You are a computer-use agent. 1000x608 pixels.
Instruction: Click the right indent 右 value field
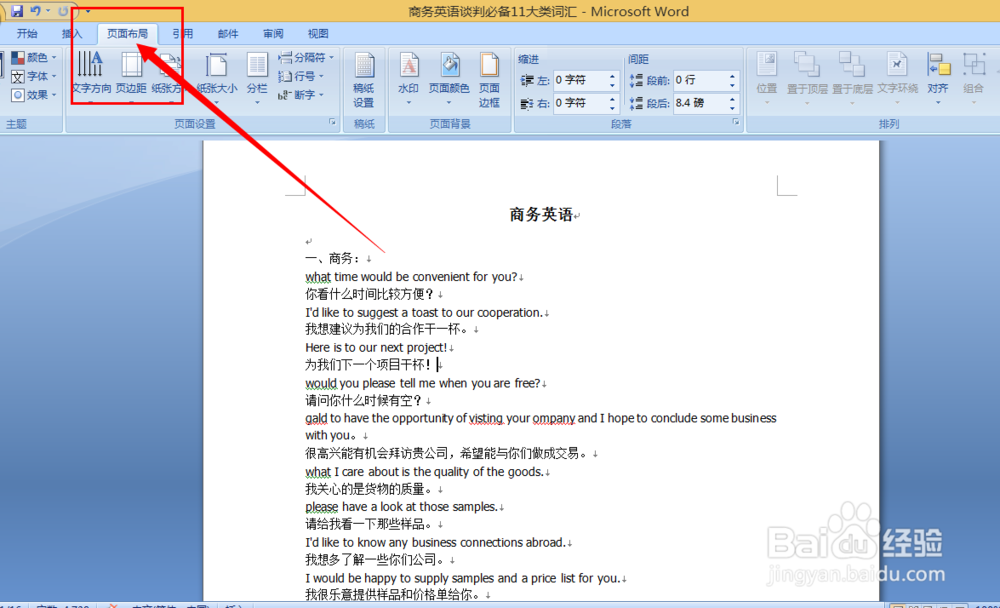580,103
